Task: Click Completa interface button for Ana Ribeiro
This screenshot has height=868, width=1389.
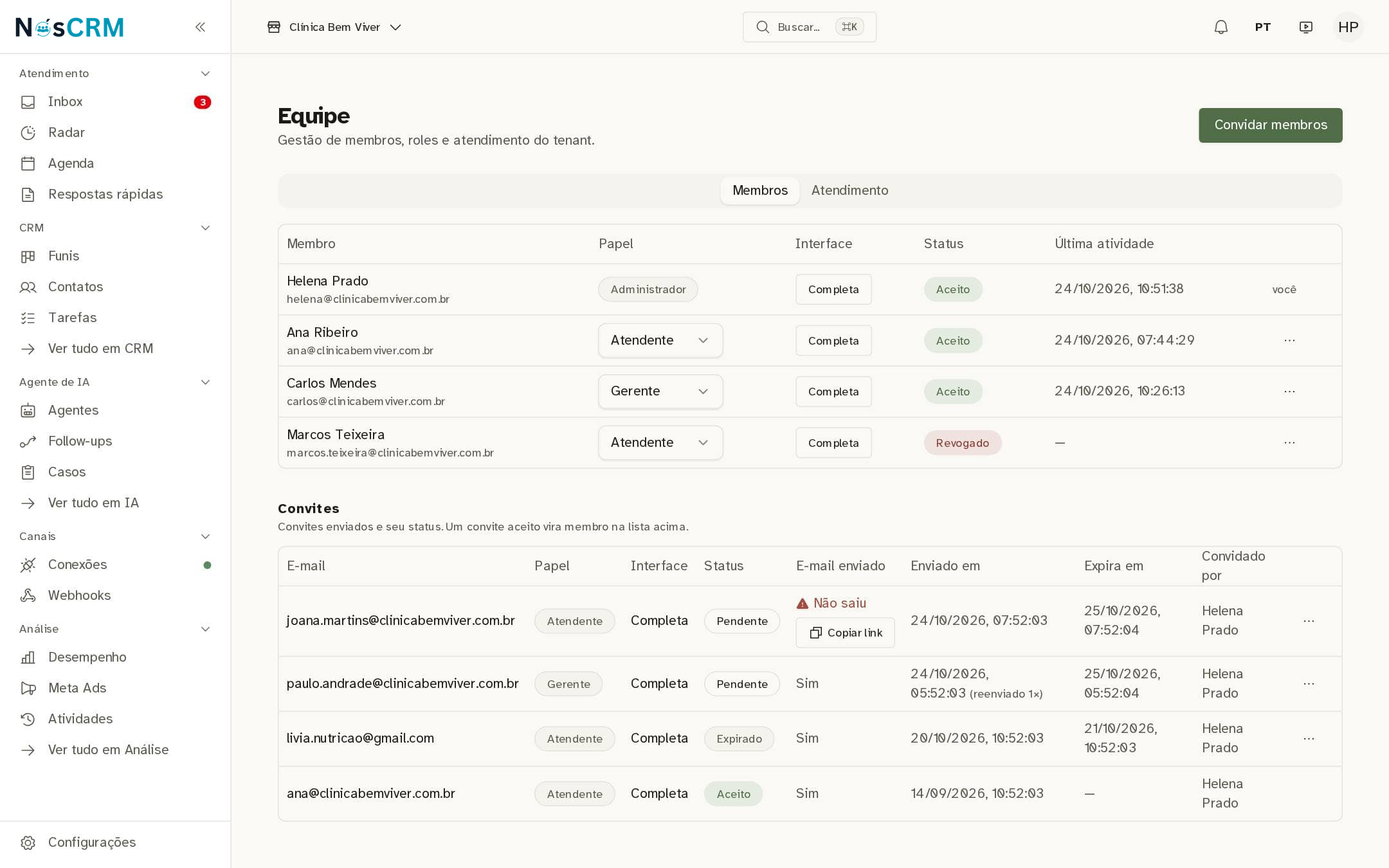Action: pos(833,341)
